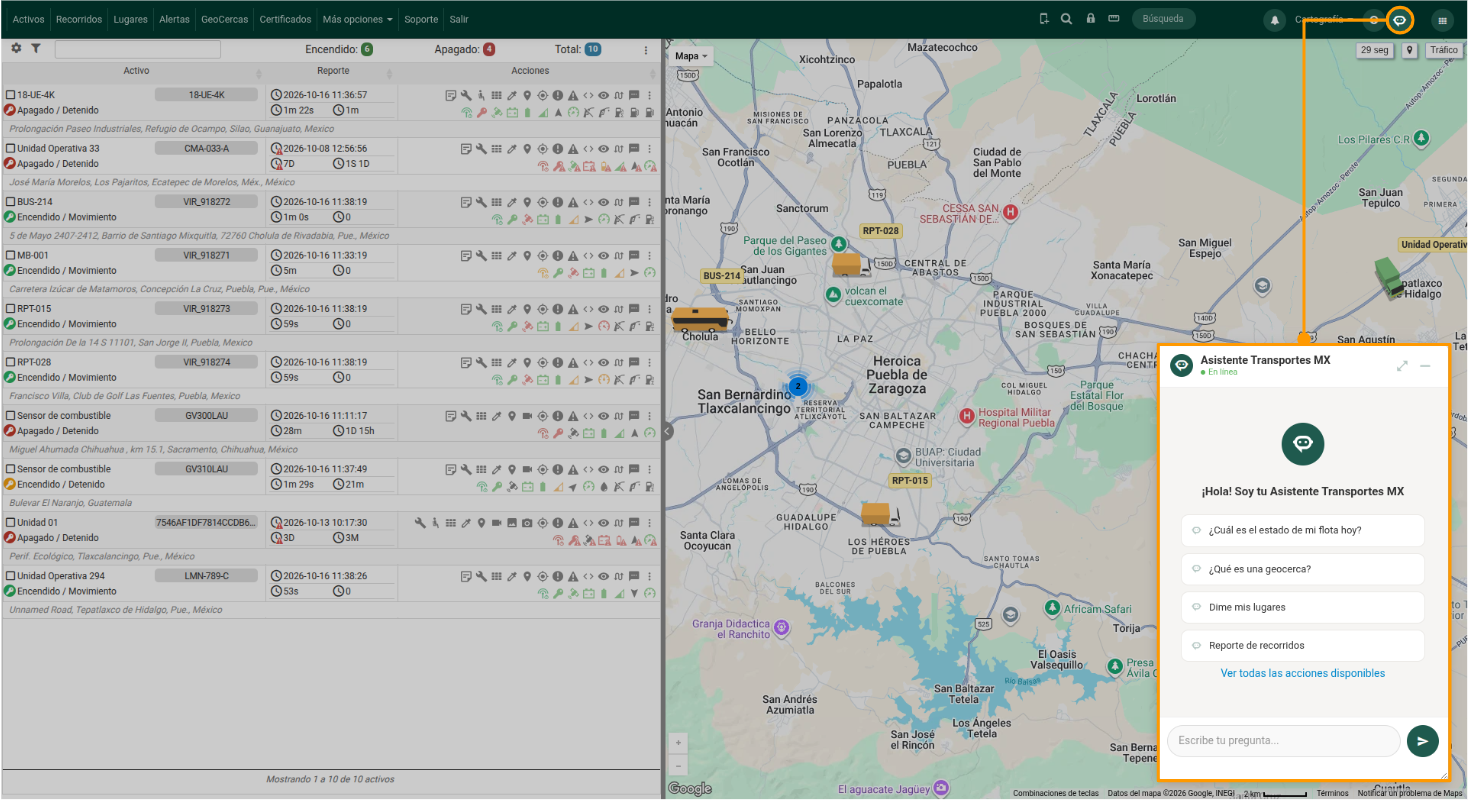The height and width of the screenshot is (801, 1468).
Task: Open more options dots in BUS-214 row
Action: point(650,202)
